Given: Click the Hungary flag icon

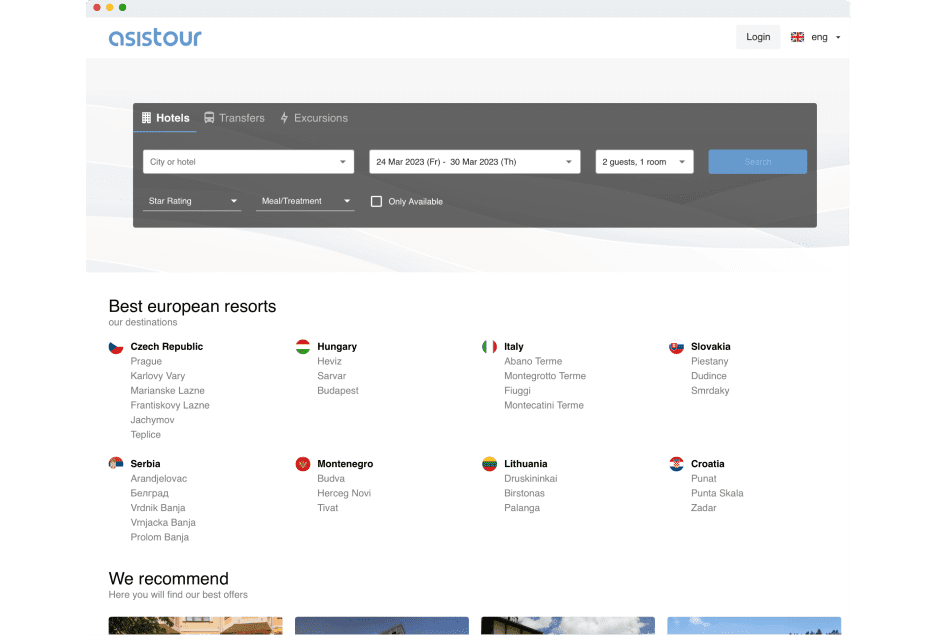Looking at the screenshot, I should tap(303, 347).
